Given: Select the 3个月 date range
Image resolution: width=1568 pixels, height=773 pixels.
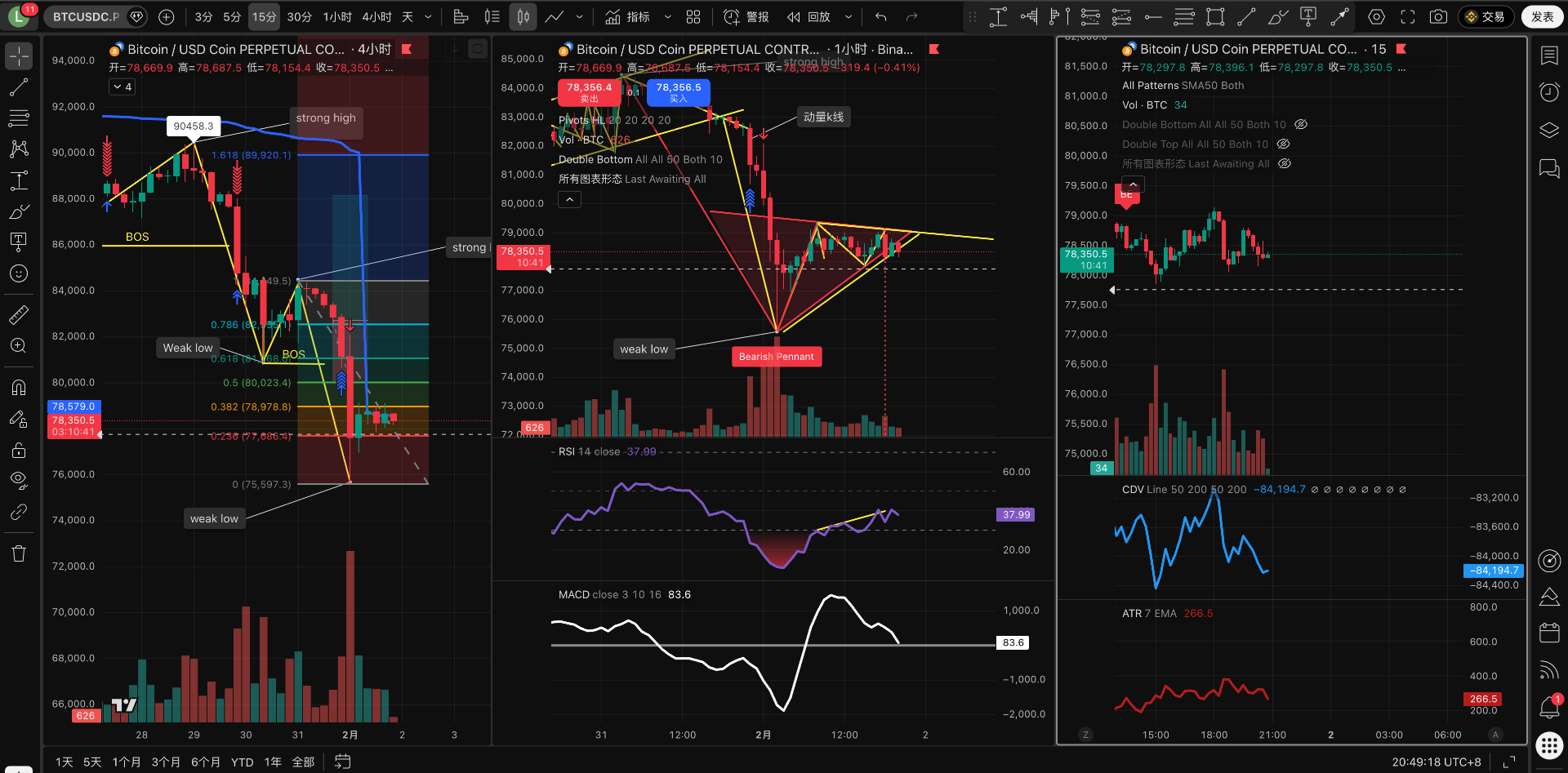Looking at the screenshot, I should [x=166, y=762].
